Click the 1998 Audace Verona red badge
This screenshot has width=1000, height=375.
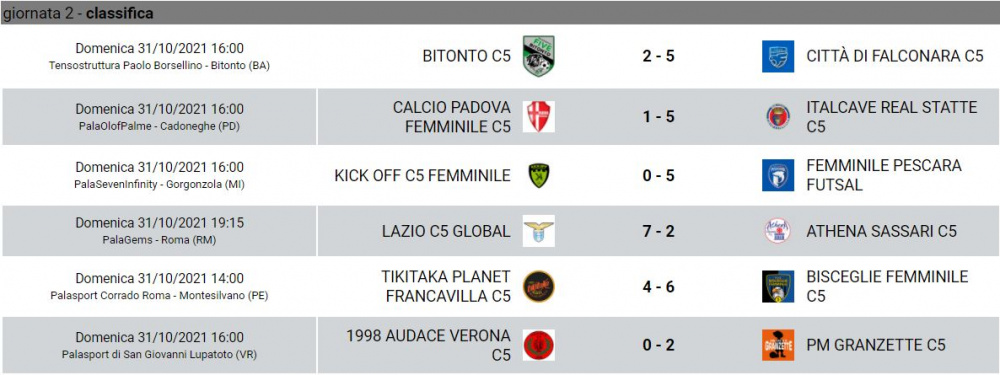click(x=538, y=345)
